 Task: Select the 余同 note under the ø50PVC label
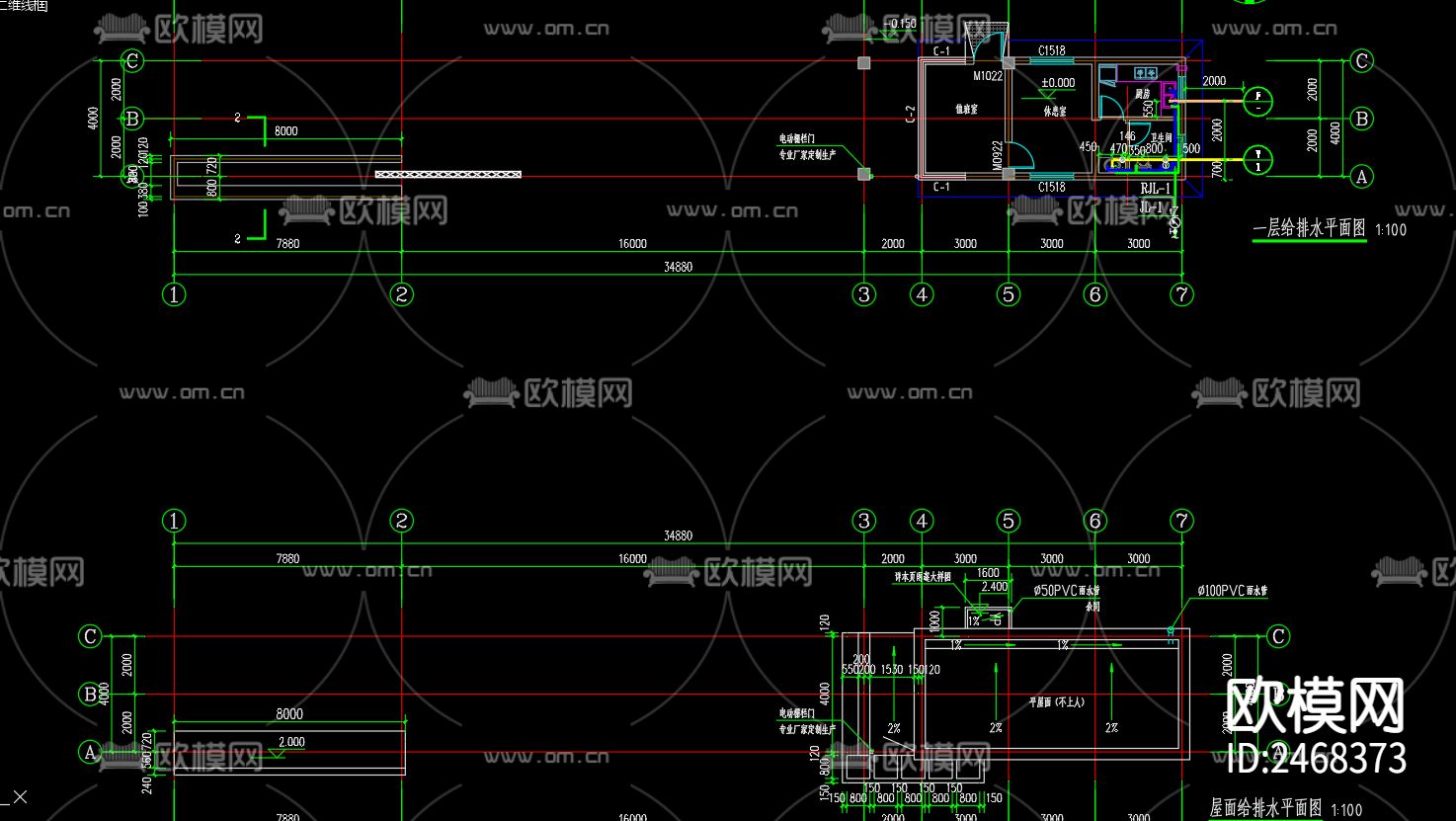point(1092,607)
